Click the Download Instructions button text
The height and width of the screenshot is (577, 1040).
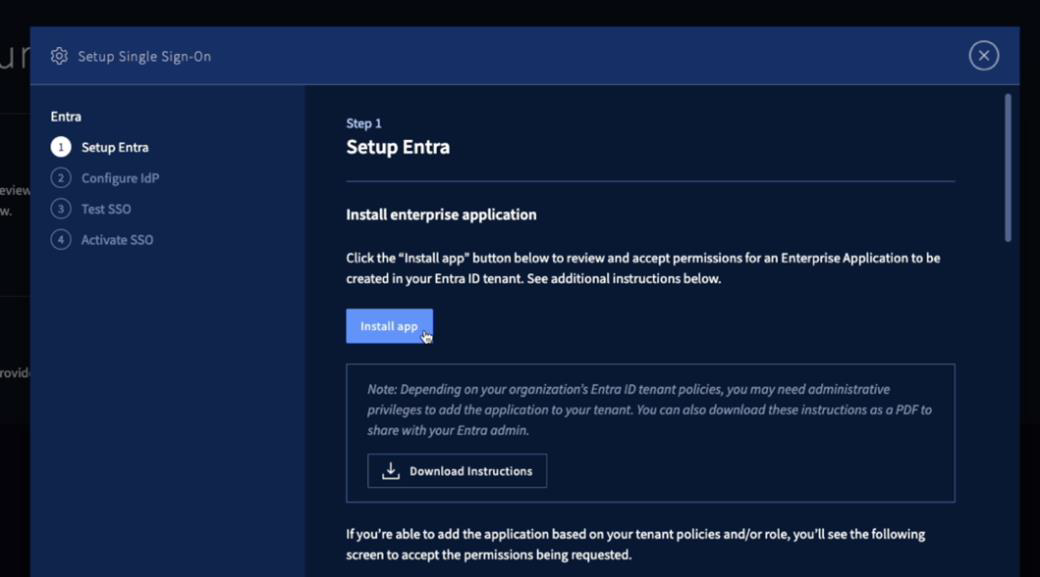coord(471,471)
